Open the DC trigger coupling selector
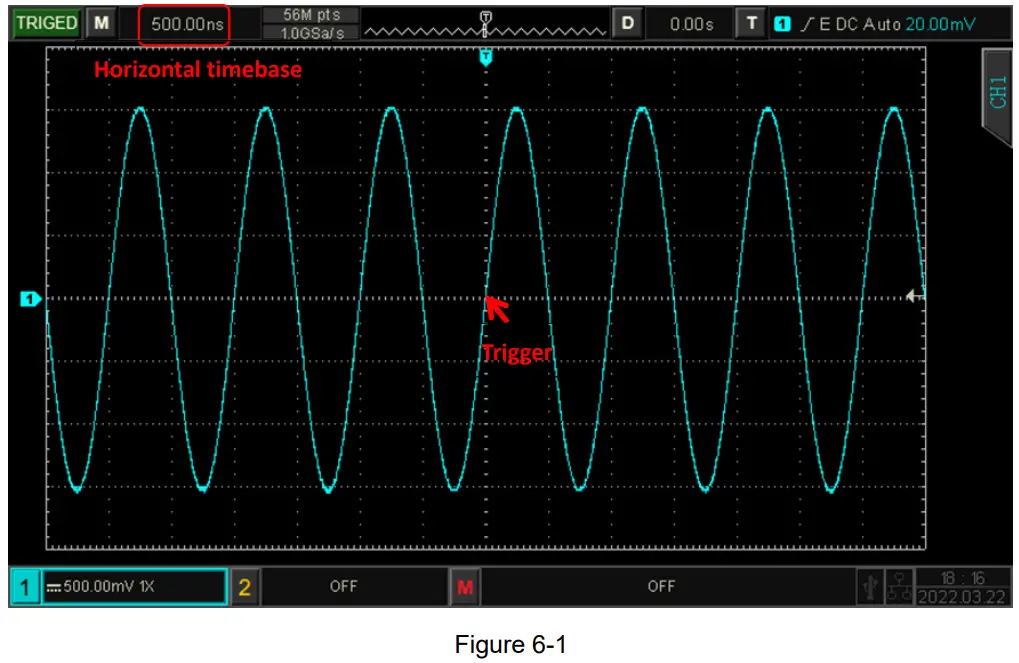This screenshot has width=1019, height=663. [x=839, y=21]
